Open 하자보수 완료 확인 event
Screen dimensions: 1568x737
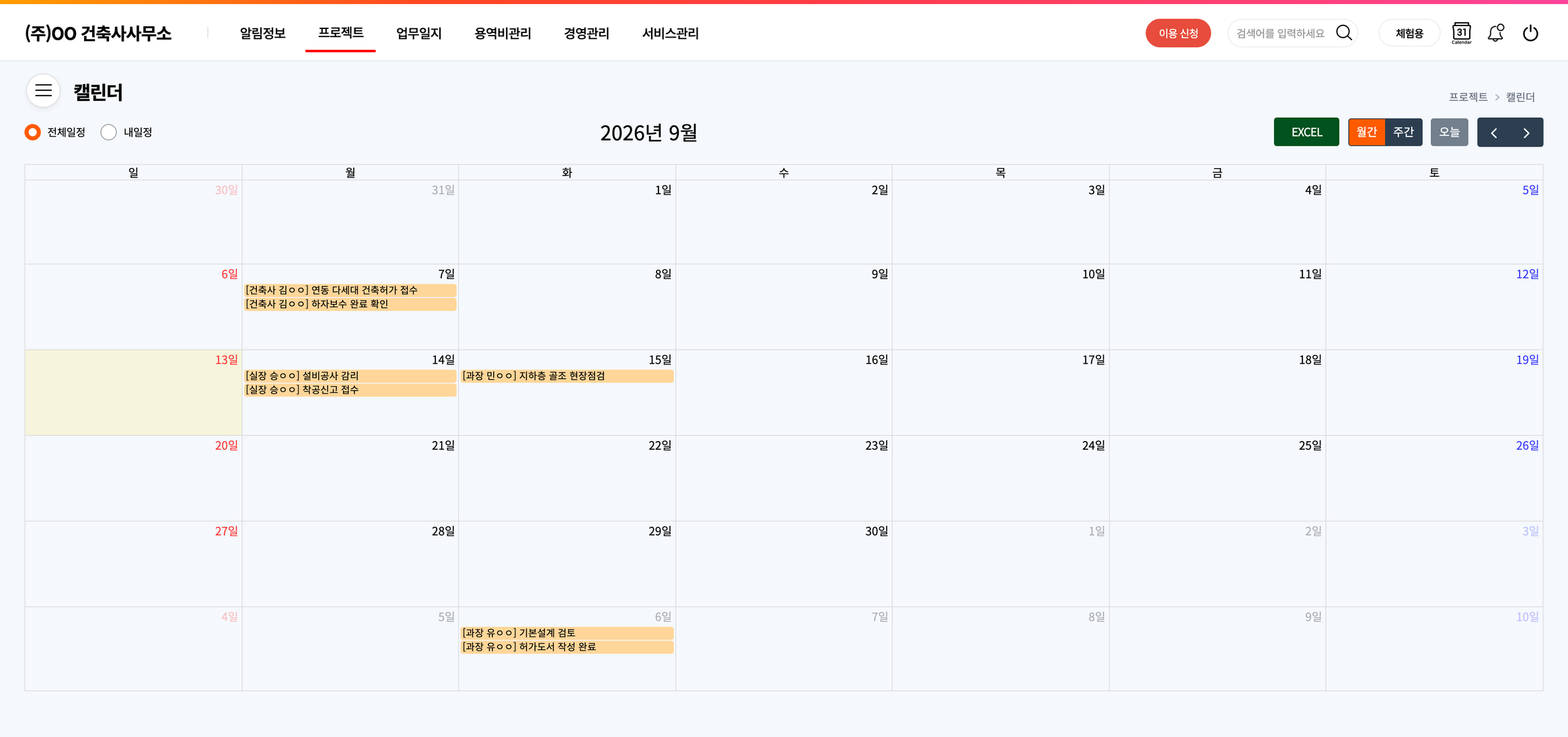(350, 304)
